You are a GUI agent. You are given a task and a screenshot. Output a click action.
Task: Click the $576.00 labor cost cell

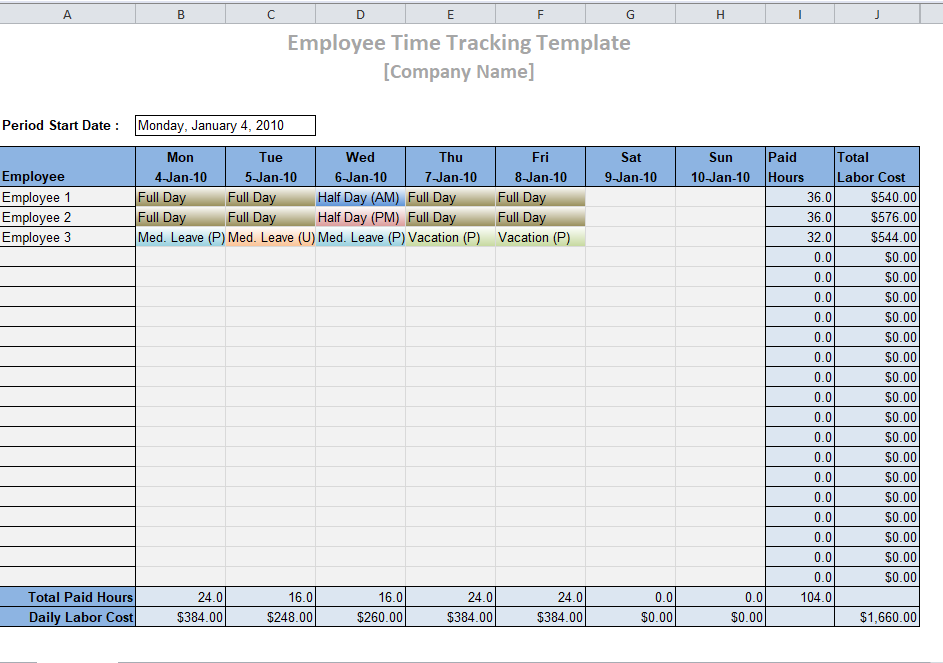[877, 218]
